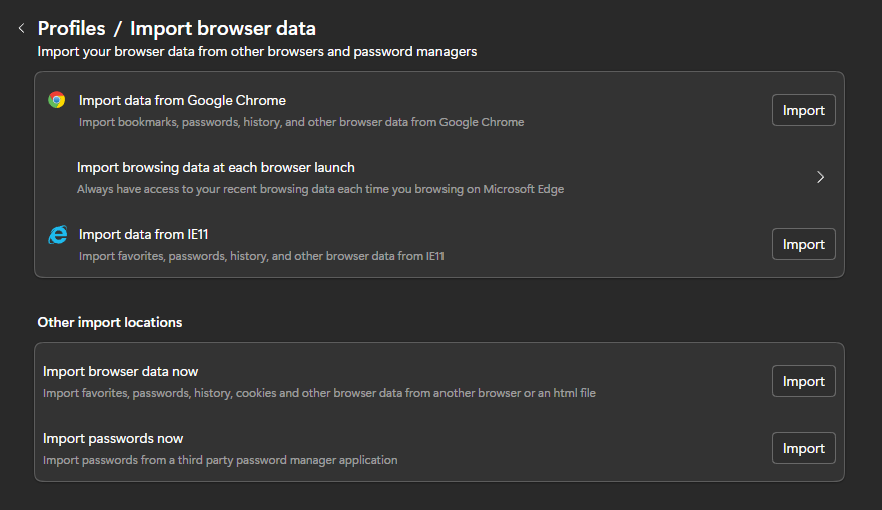The height and width of the screenshot is (510, 882).
Task: Select the 'Import data from Google Chrome' title
Action: [182, 100]
